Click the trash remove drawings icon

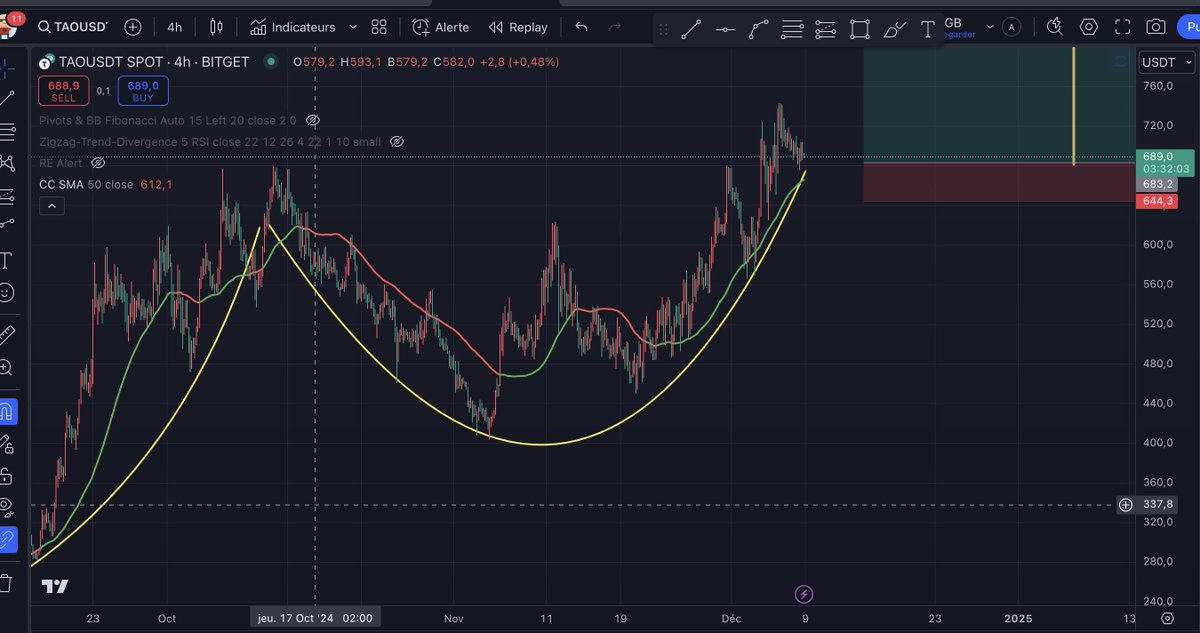coord(6,582)
